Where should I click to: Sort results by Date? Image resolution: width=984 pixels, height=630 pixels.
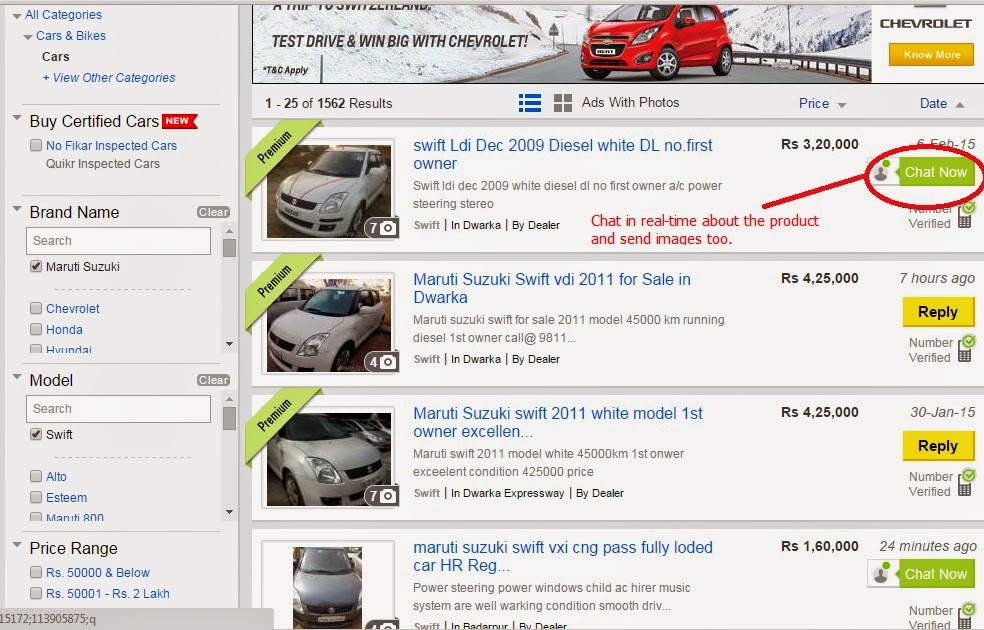941,104
